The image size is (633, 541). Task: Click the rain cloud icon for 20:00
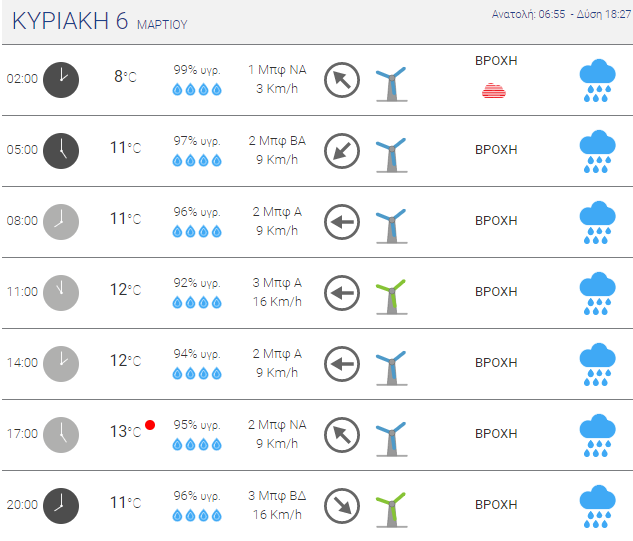597,506
